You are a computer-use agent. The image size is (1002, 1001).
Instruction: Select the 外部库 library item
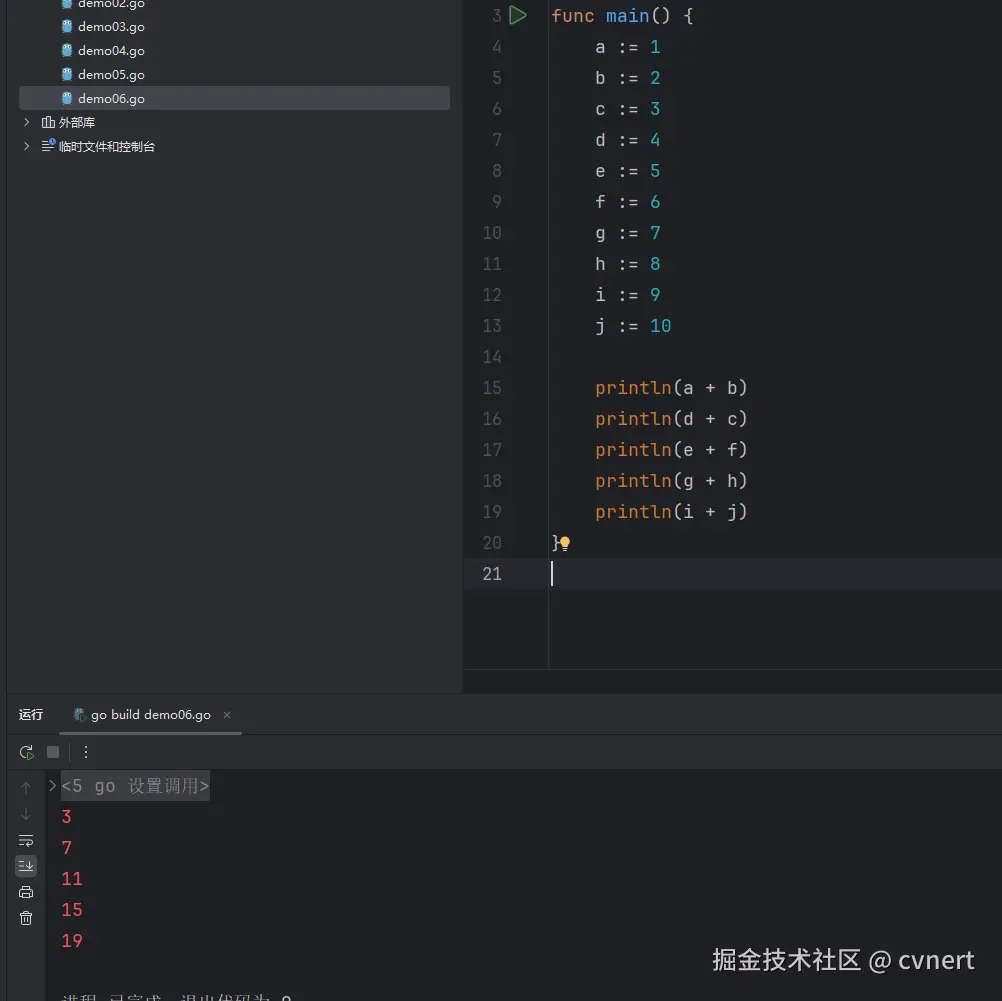pyautogui.click(x=77, y=122)
